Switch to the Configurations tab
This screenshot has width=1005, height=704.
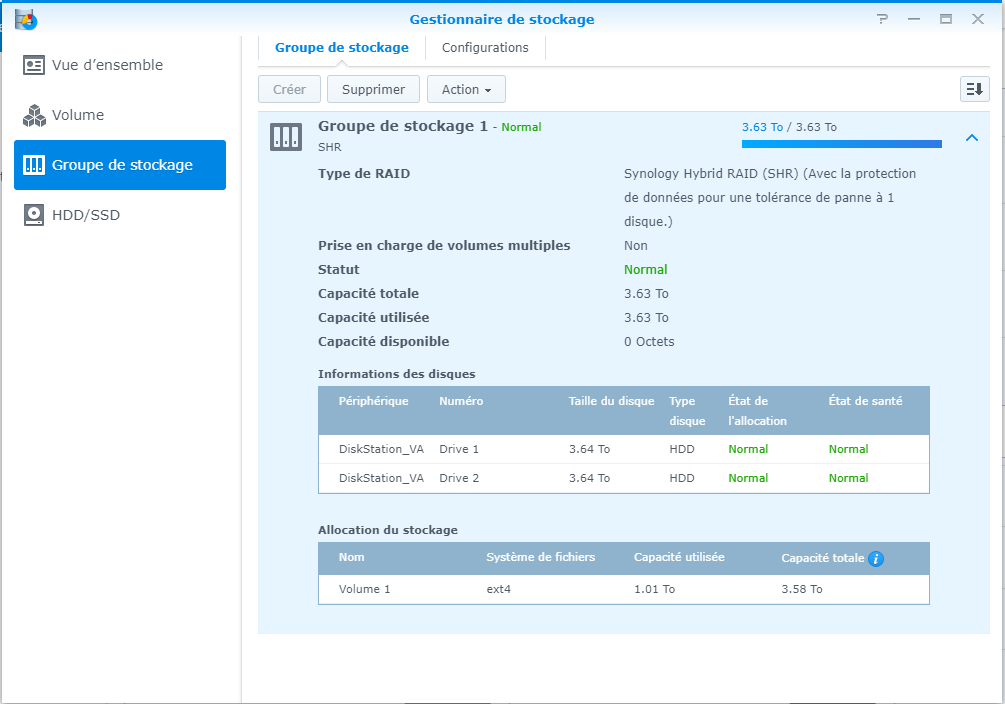[x=485, y=47]
